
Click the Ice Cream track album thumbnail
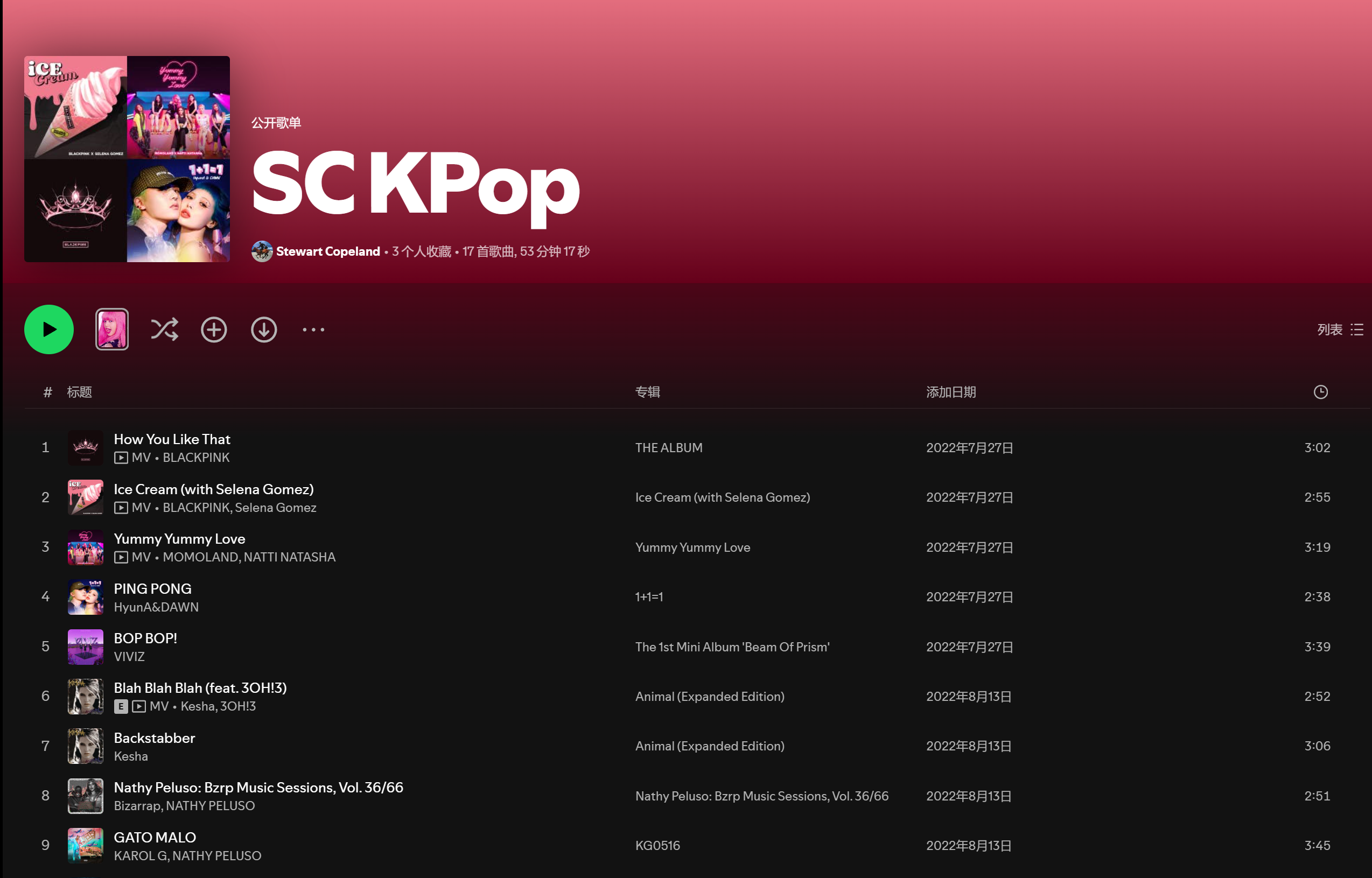[86, 497]
